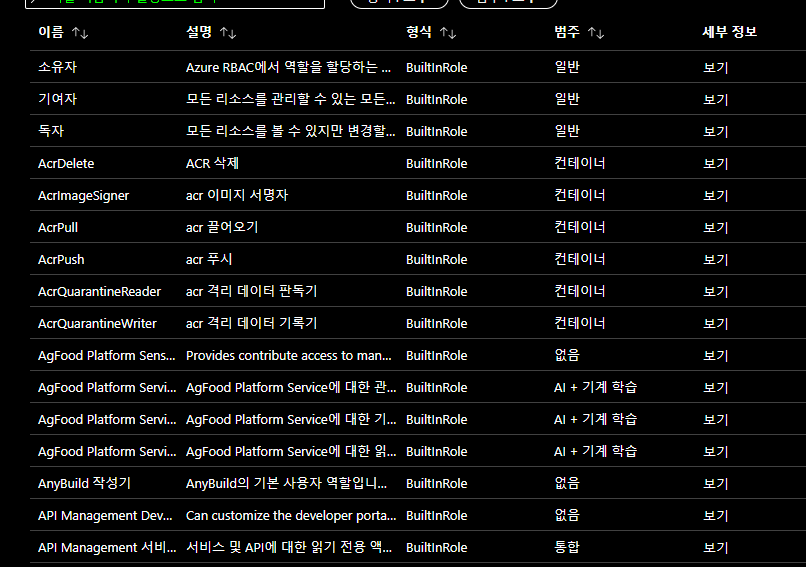Click BuiltInRole in the 소유자 row

[x=436, y=67]
